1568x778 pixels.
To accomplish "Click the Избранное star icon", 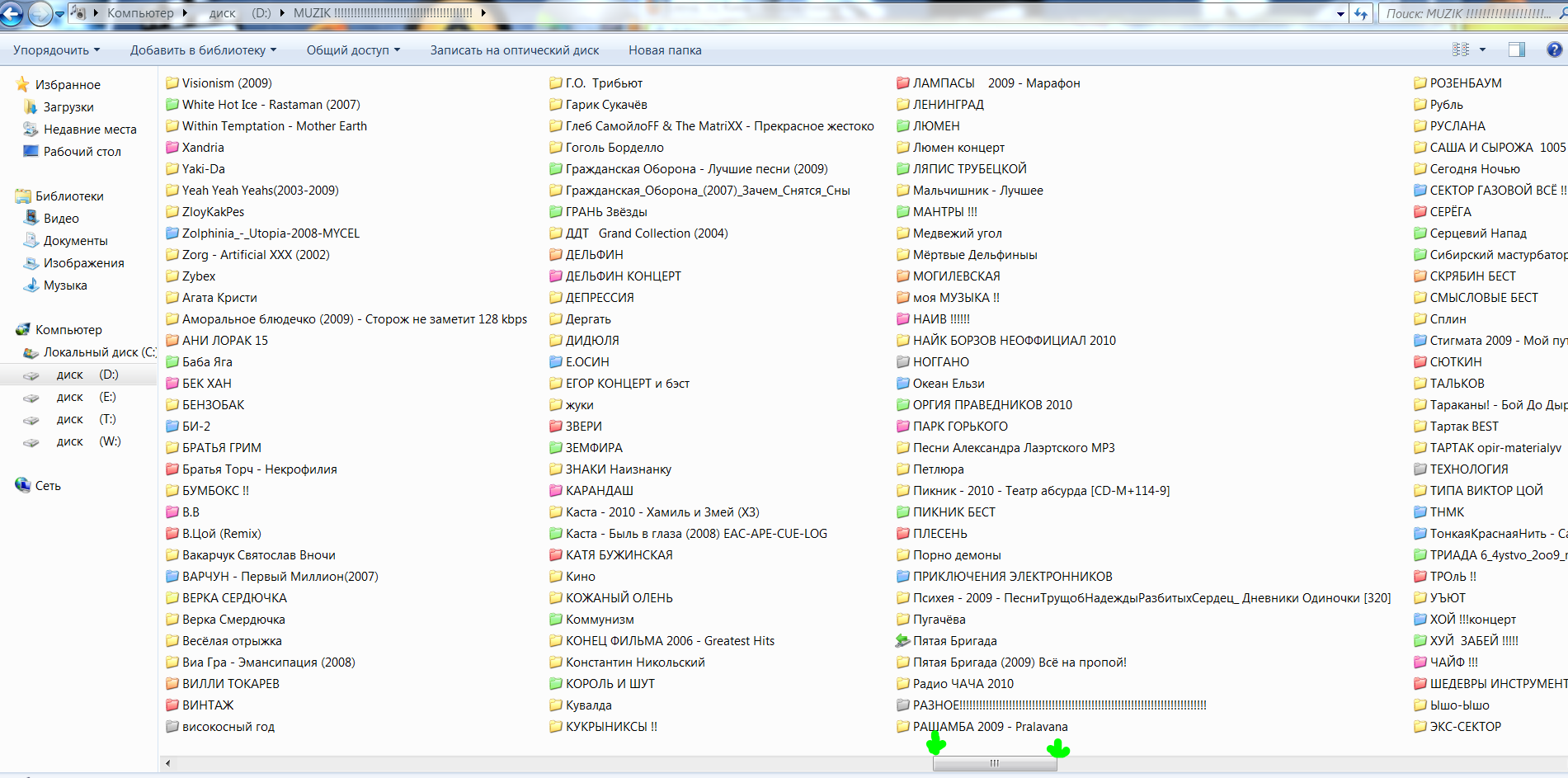I will [23, 84].
